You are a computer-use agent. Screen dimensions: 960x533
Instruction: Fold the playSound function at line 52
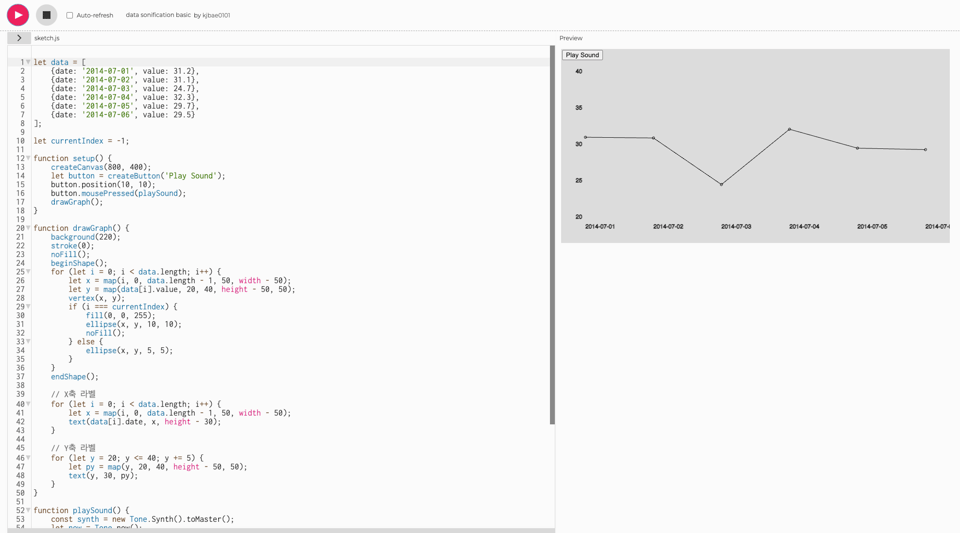click(x=28, y=510)
